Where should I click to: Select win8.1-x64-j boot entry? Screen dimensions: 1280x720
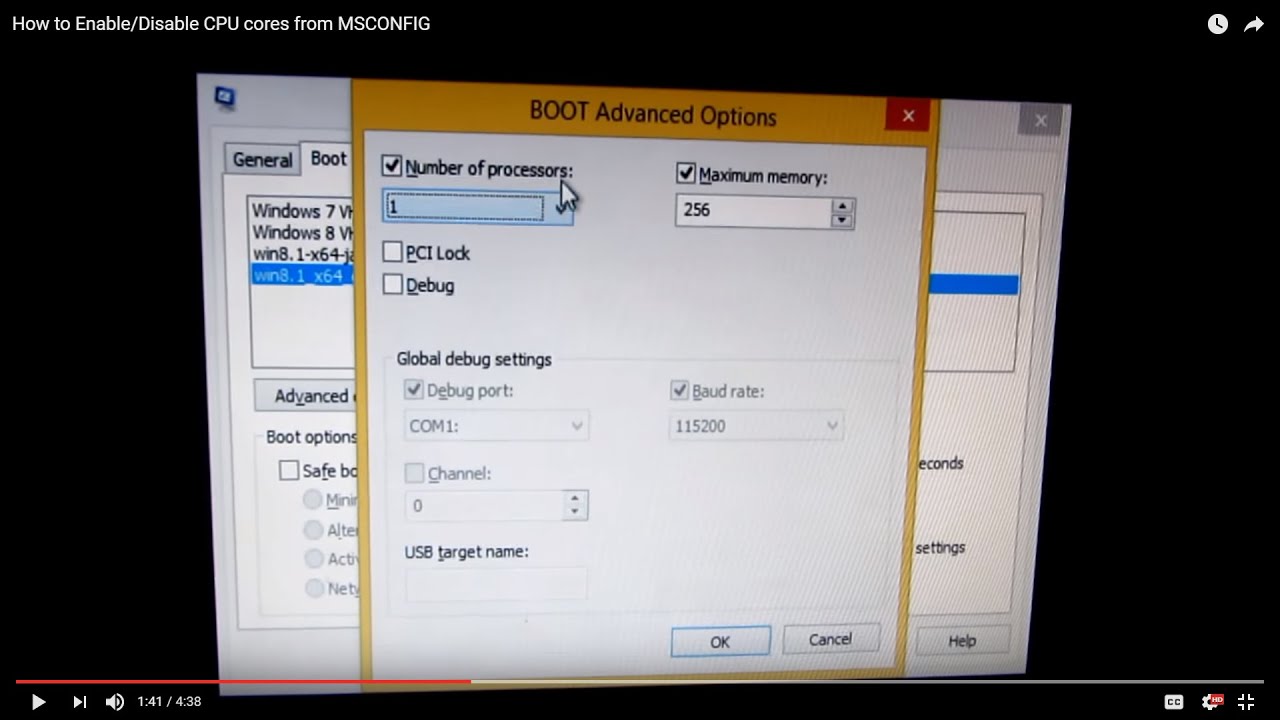coord(302,253)
